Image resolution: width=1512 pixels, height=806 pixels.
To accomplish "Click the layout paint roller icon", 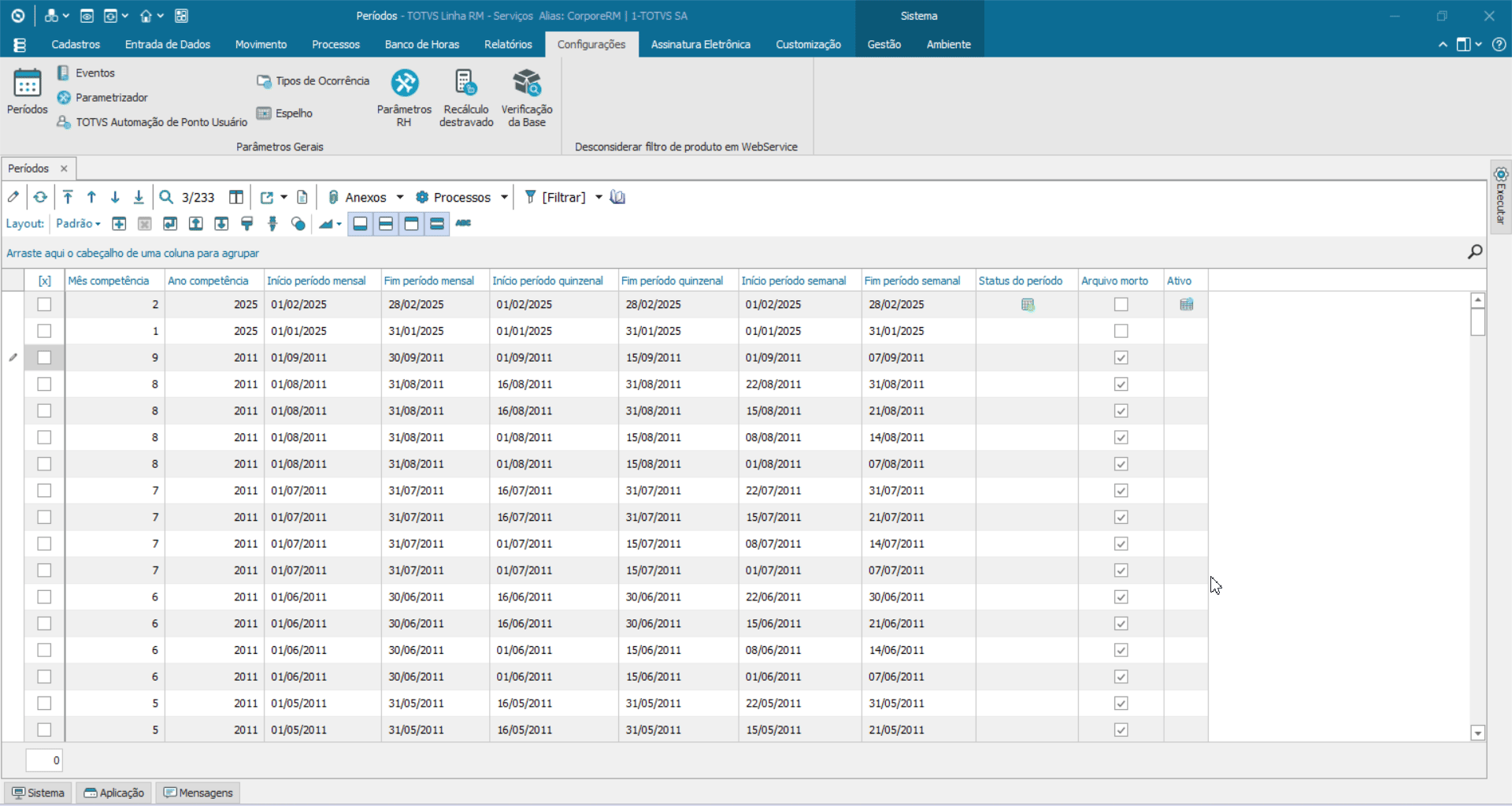I will [247, 224].
